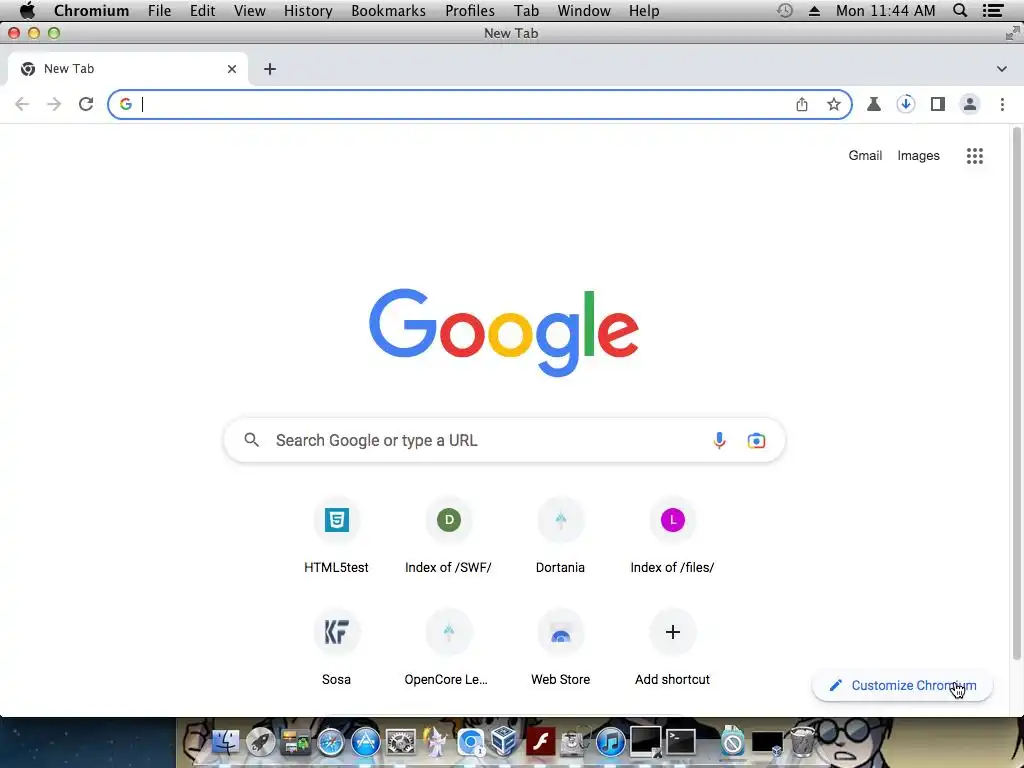
Task: Open the downloads toolbar icon
Action: pos(906,104)
